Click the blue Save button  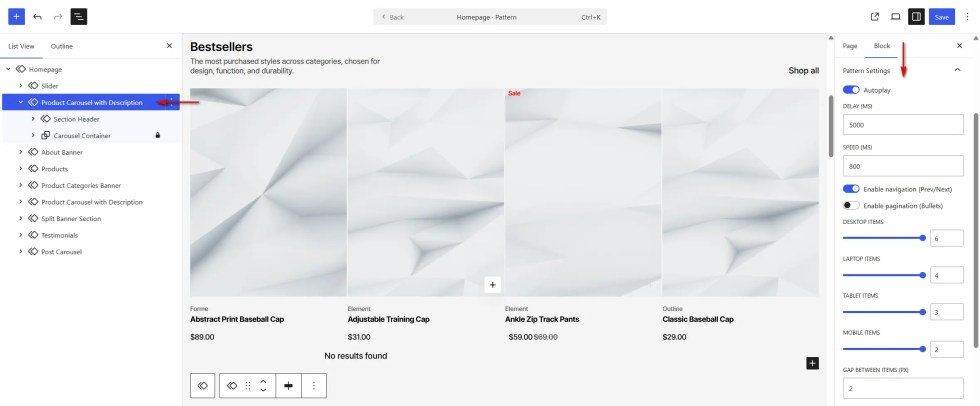941,17
